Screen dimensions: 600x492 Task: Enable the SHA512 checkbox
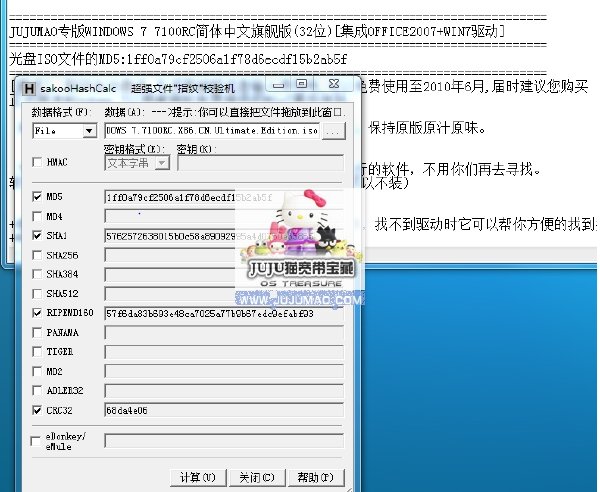pos(37,294)
